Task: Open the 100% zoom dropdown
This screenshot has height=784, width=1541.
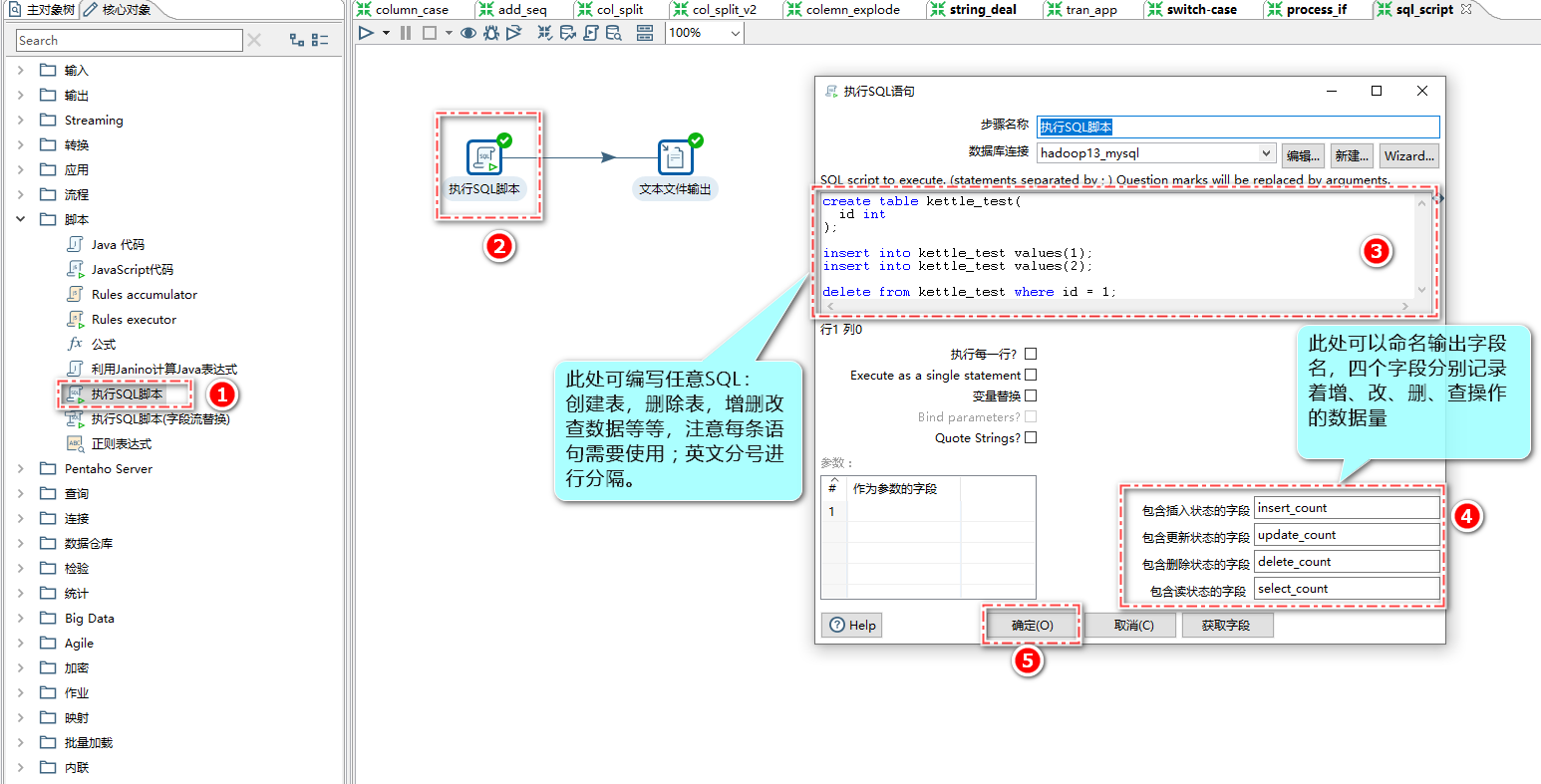Action: (x=736, y=33)
